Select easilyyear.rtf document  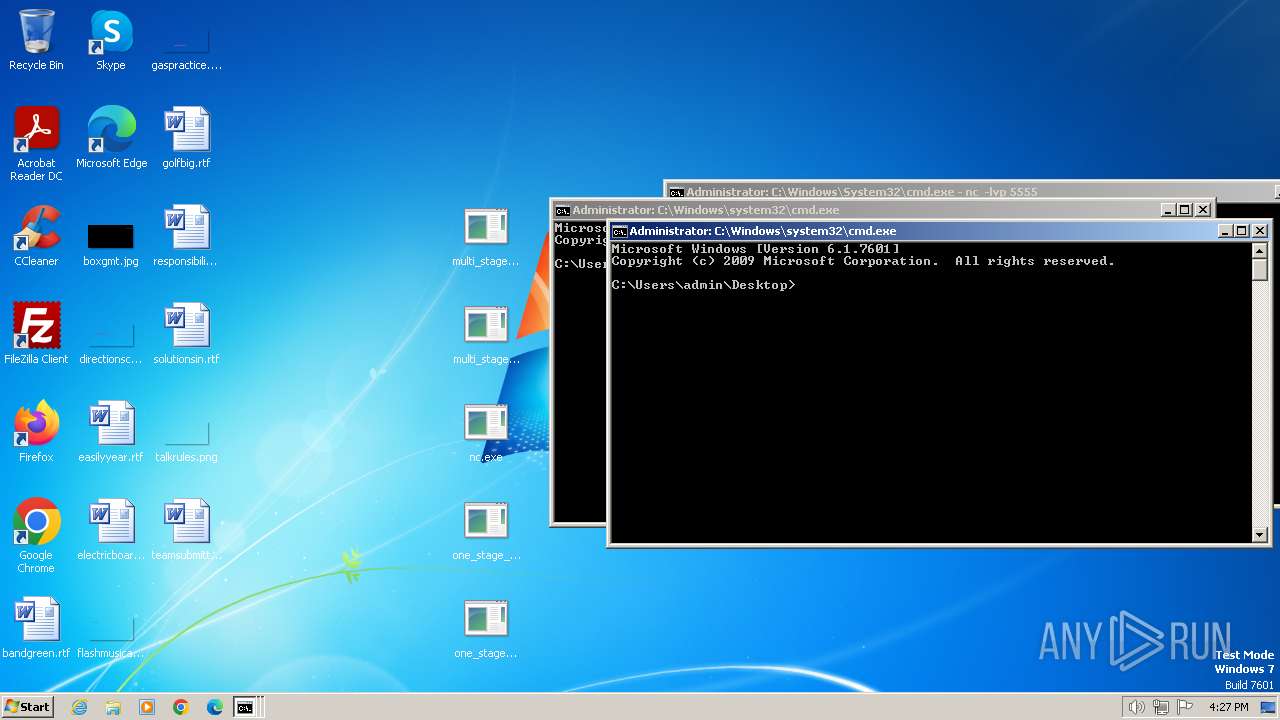[111, 432]
